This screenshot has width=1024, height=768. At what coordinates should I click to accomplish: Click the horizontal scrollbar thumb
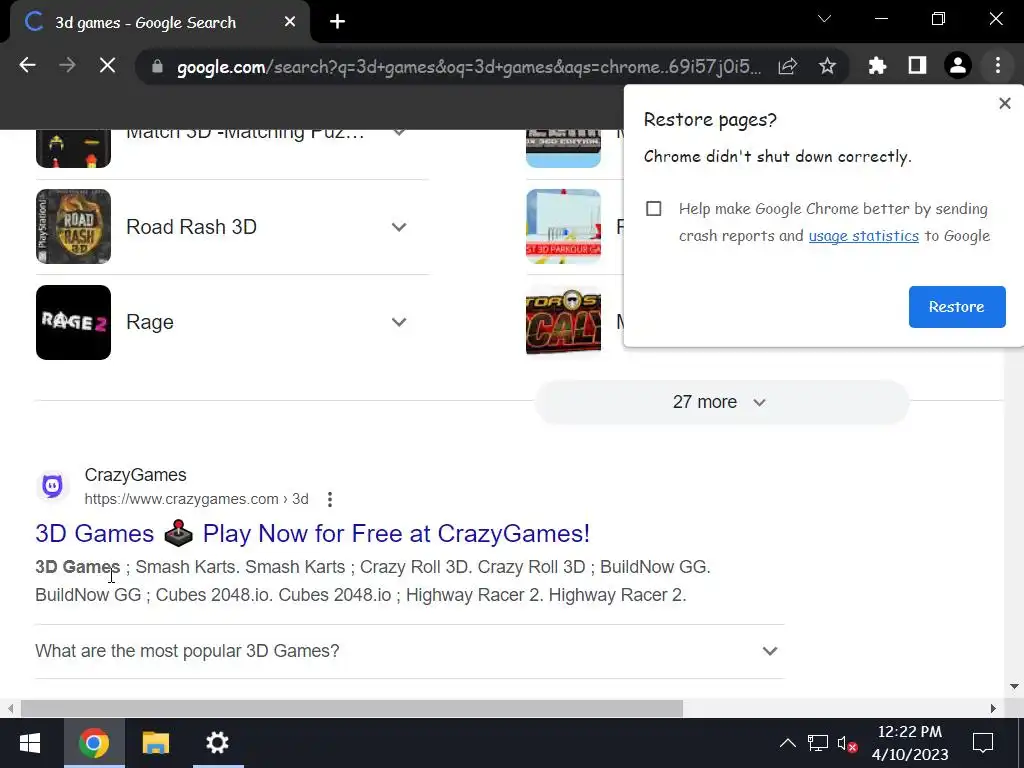click(x=351, y=708)
